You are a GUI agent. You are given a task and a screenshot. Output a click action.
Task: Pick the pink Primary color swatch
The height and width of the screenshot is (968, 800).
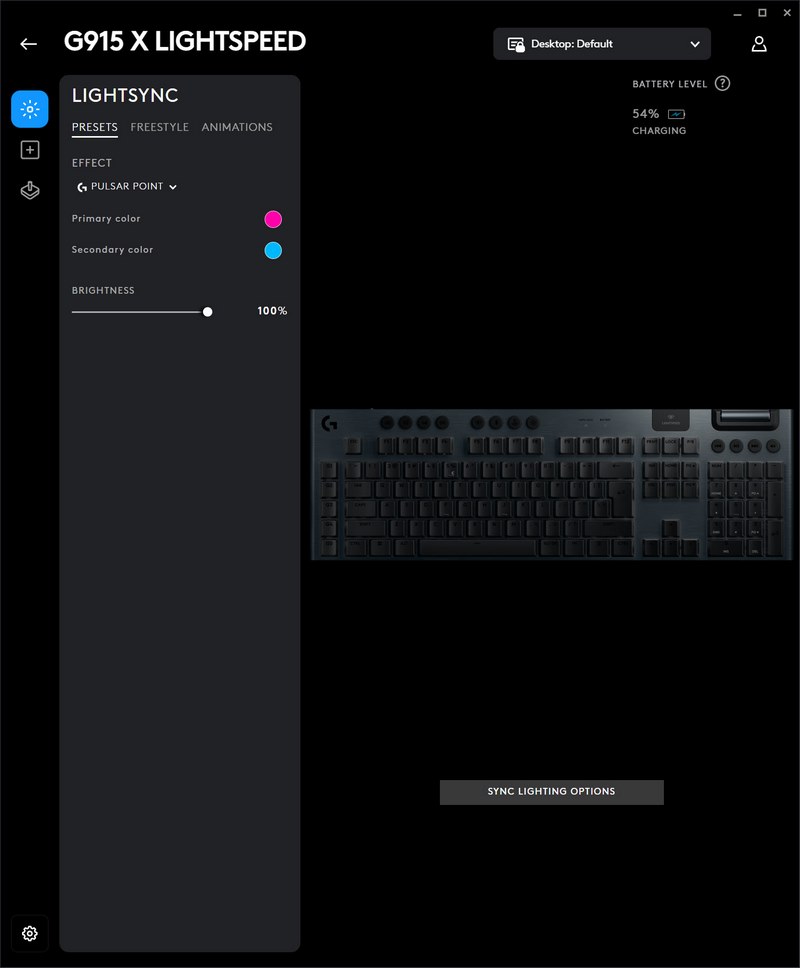point(273,219)
